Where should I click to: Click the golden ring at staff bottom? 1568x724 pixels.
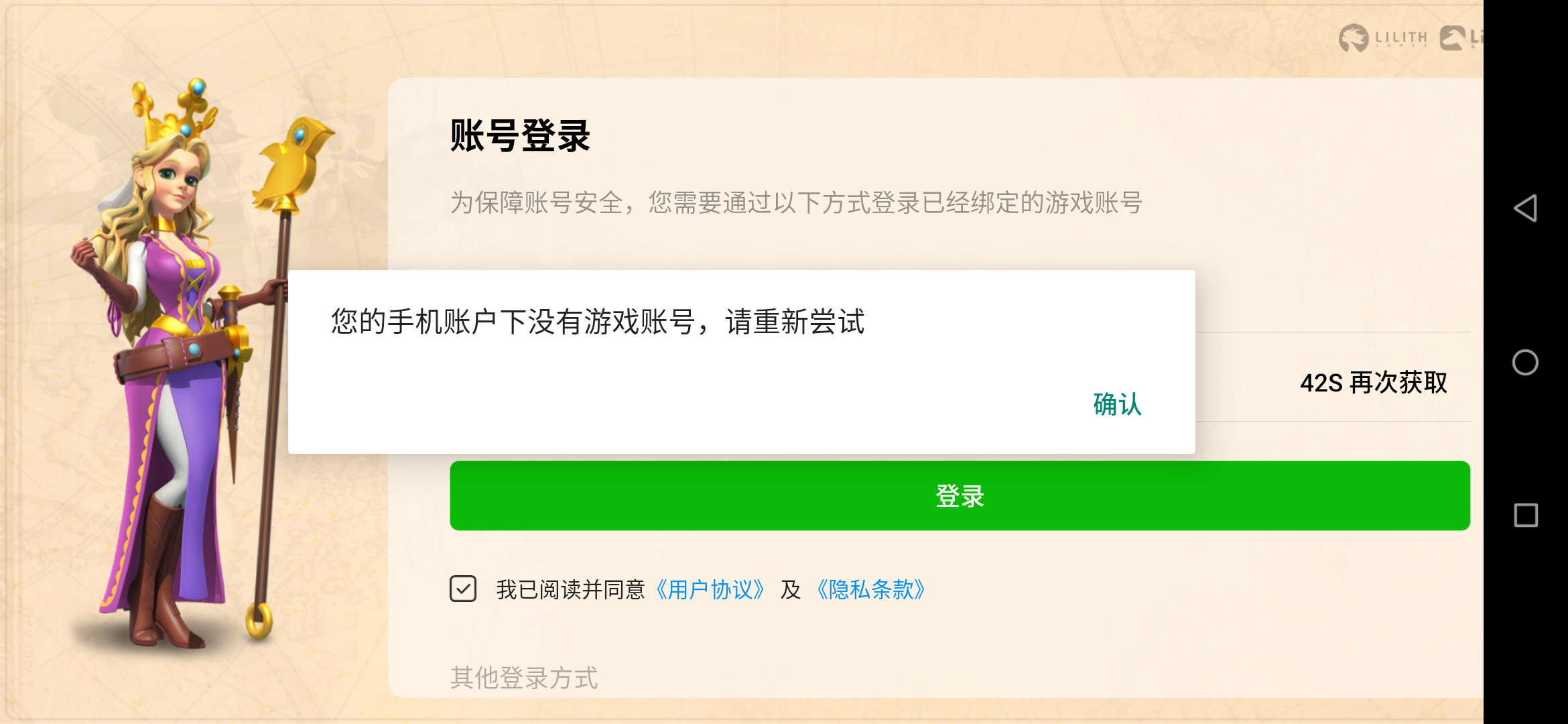click(259, 620)
